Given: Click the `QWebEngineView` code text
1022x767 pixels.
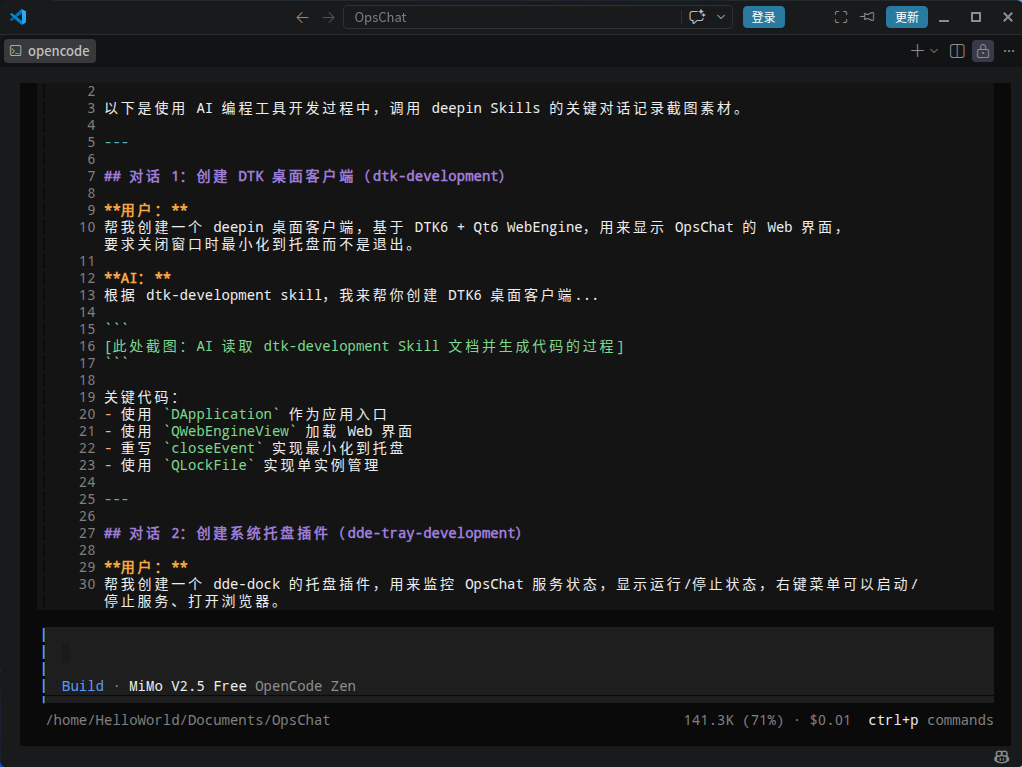Looking at the screenshot, I should click(x=230, y=431).
